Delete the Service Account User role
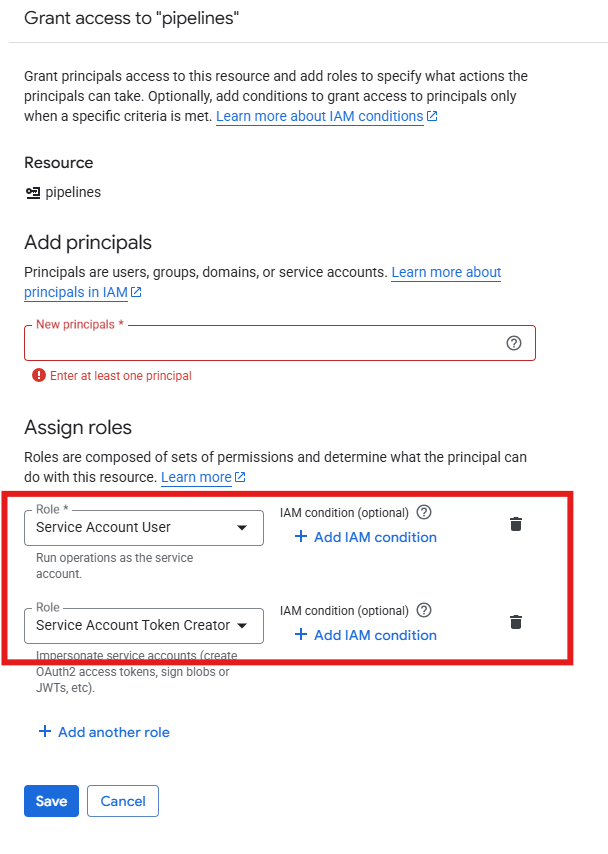This screenshot has height=854, width=608. (x=516, y=524)
